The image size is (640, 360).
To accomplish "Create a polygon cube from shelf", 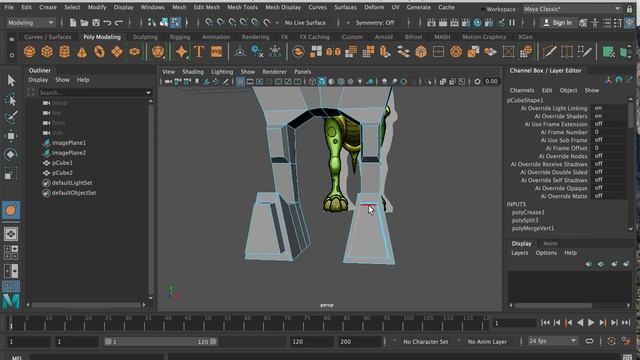I will pos(47,52).
